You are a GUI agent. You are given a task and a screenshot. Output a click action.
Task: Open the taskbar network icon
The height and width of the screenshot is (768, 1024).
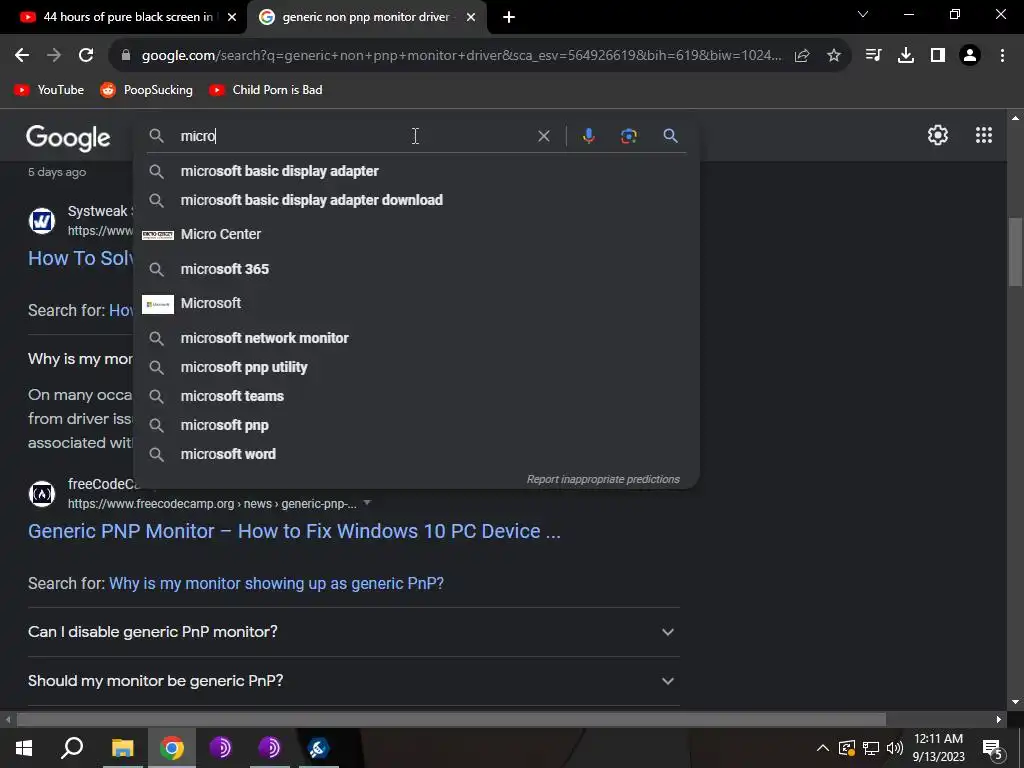[x=871, y=748]
